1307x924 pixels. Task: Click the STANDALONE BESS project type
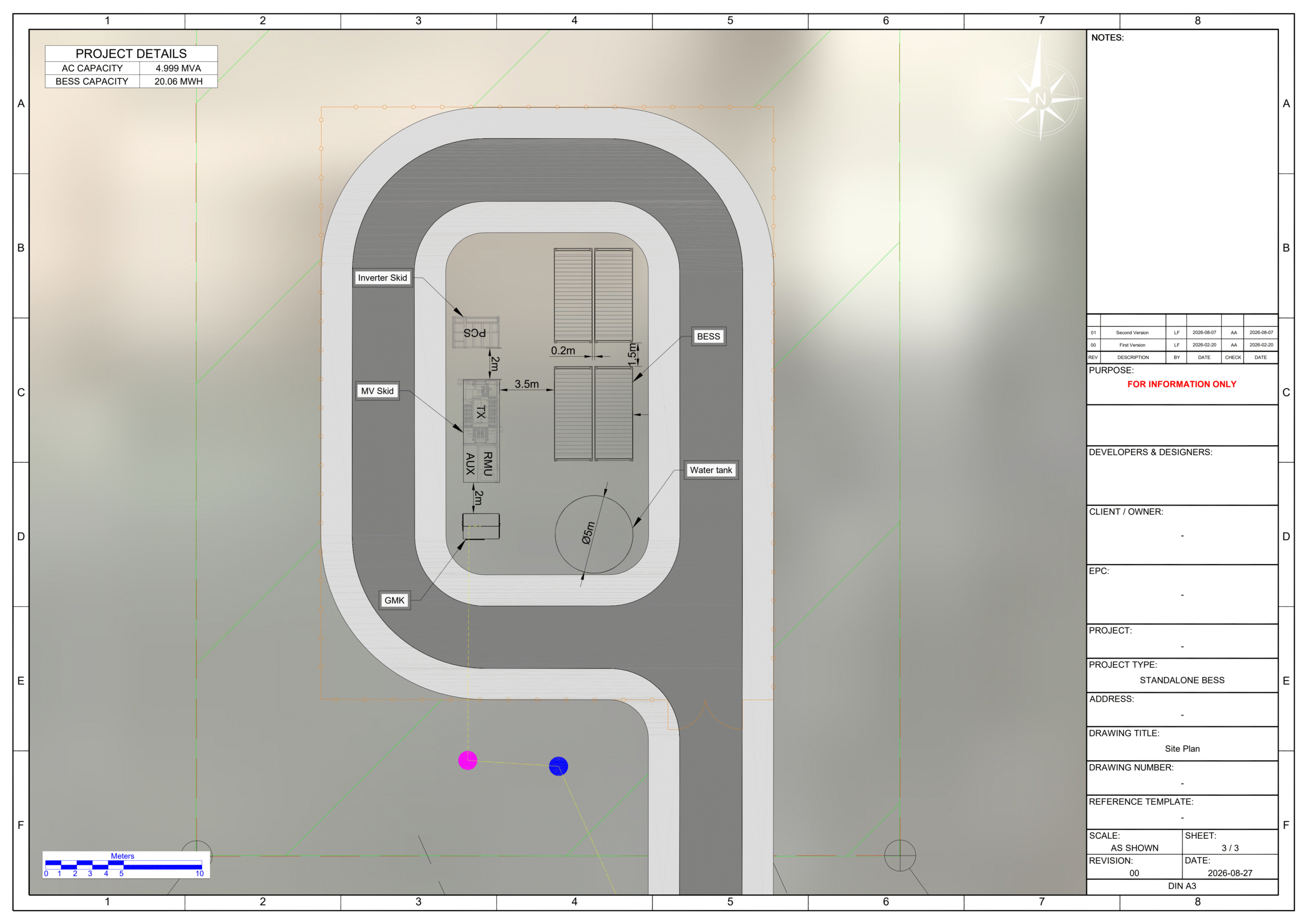coord(1182,680)
